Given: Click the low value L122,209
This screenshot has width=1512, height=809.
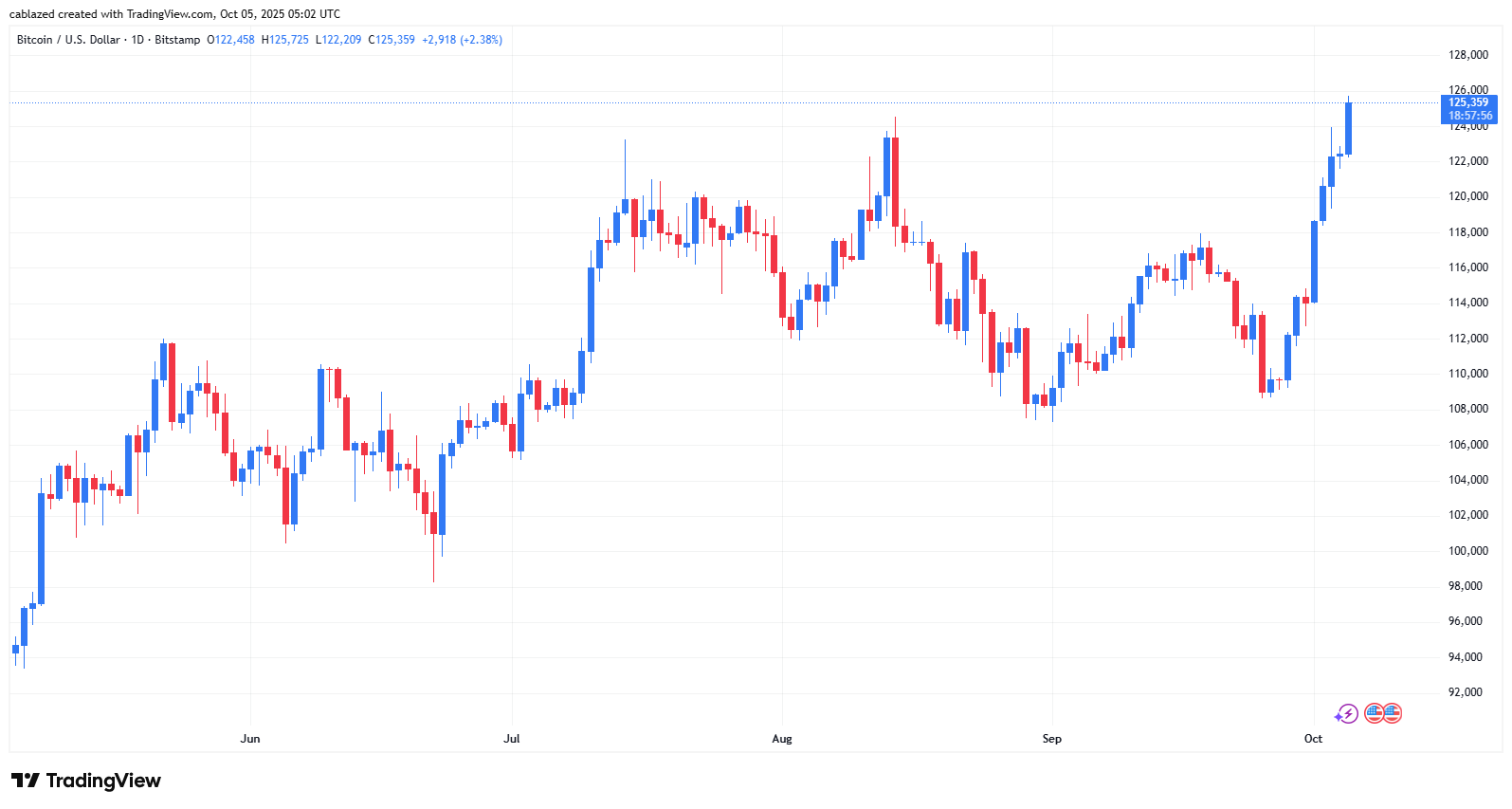Looking at the screenshot, I should pyautogui.click(x=338, y=40).
